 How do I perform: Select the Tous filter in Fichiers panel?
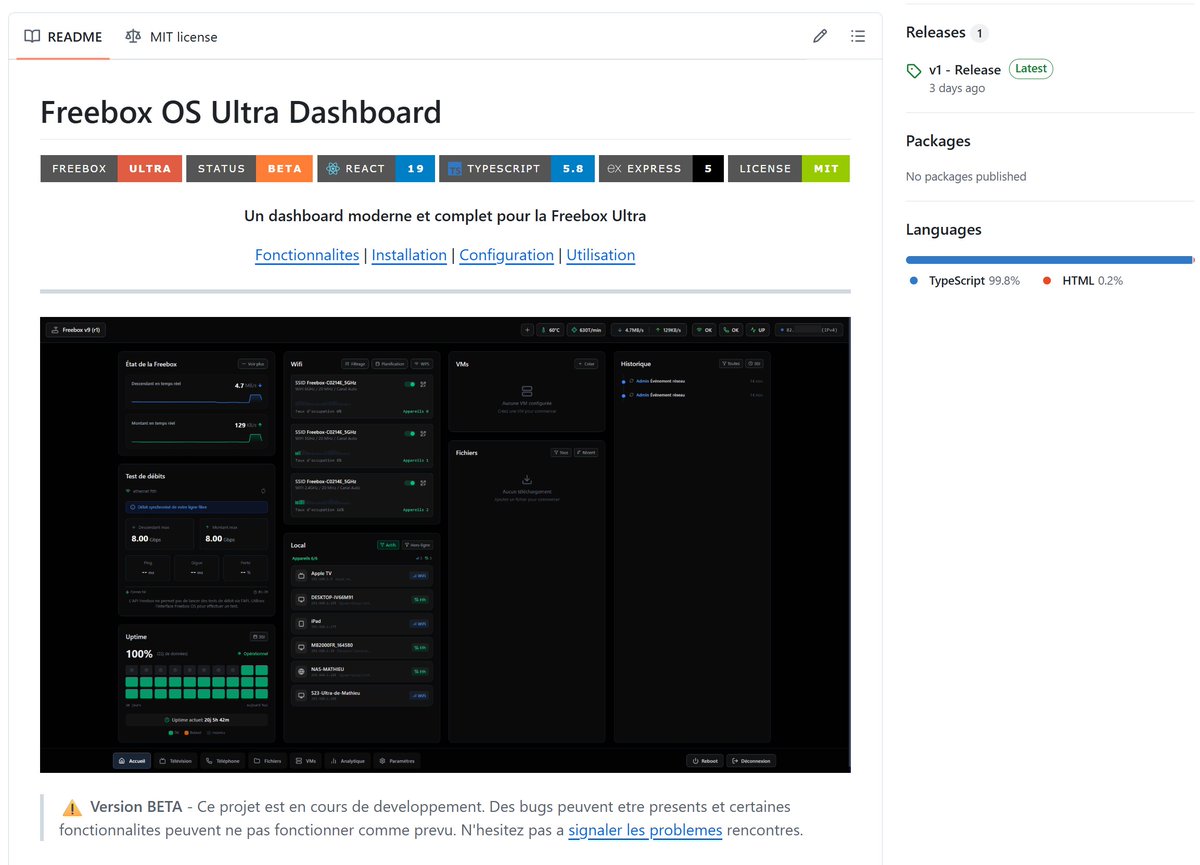pyautogui.click(x=561, y=453)
